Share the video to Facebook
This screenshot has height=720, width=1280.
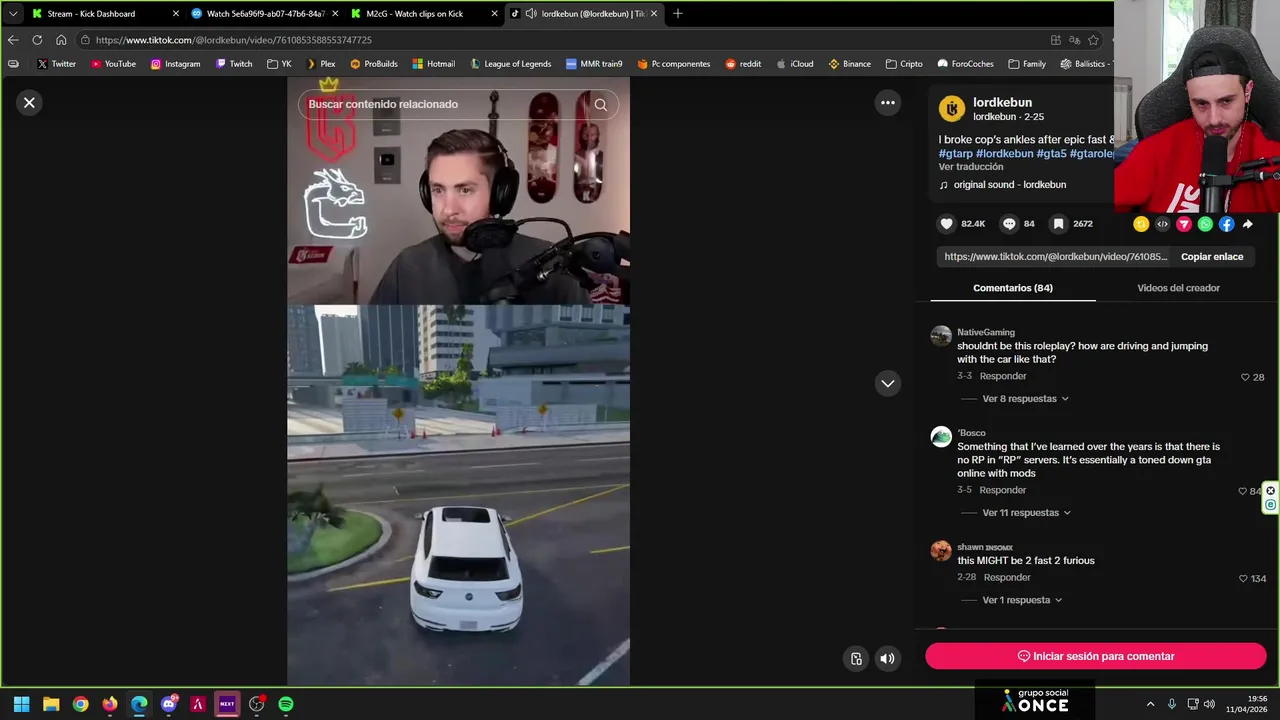point(1226,224)
